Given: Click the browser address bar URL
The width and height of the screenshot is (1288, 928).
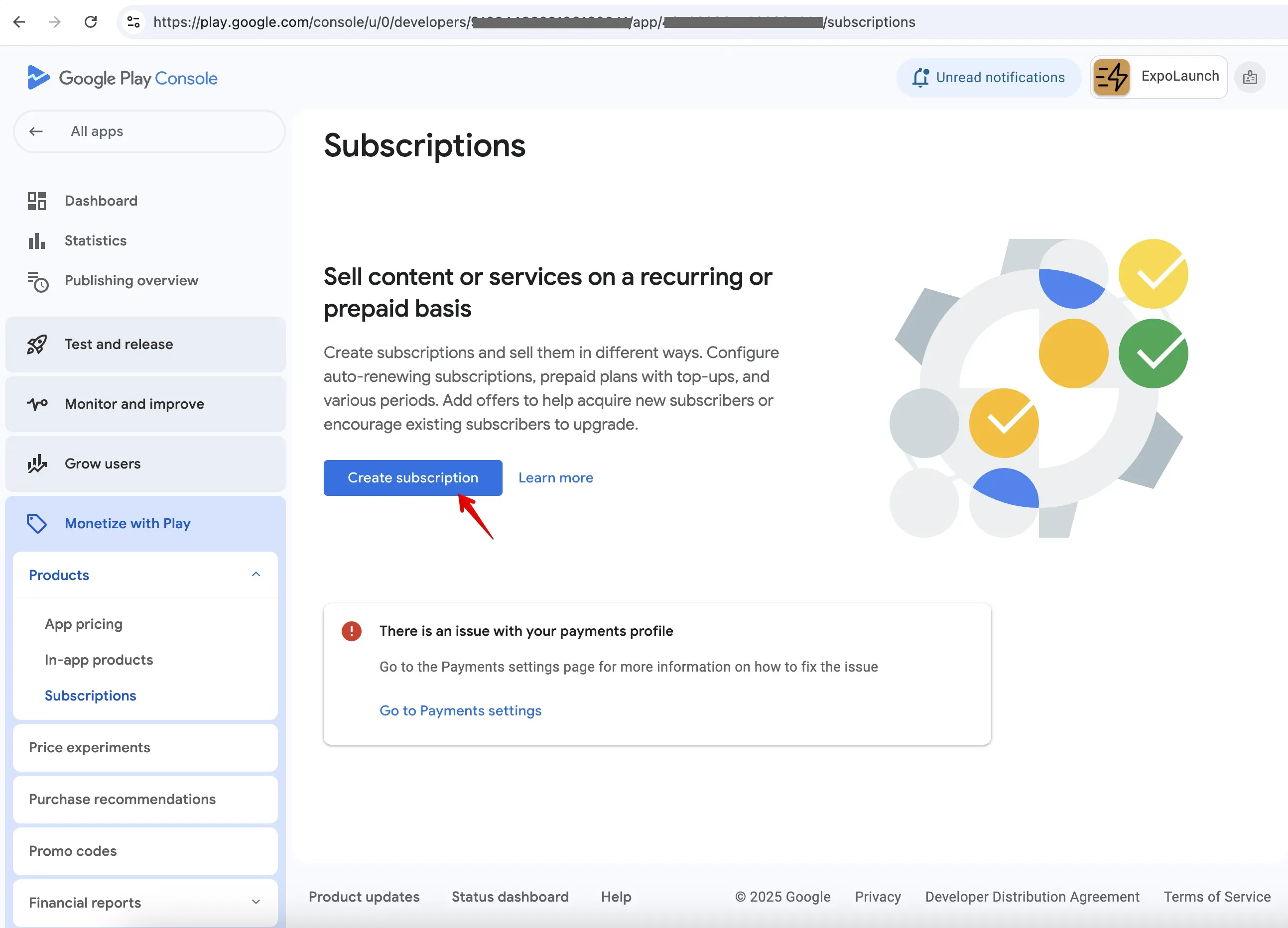Looking at the screenshot, I should pos(534,22).
